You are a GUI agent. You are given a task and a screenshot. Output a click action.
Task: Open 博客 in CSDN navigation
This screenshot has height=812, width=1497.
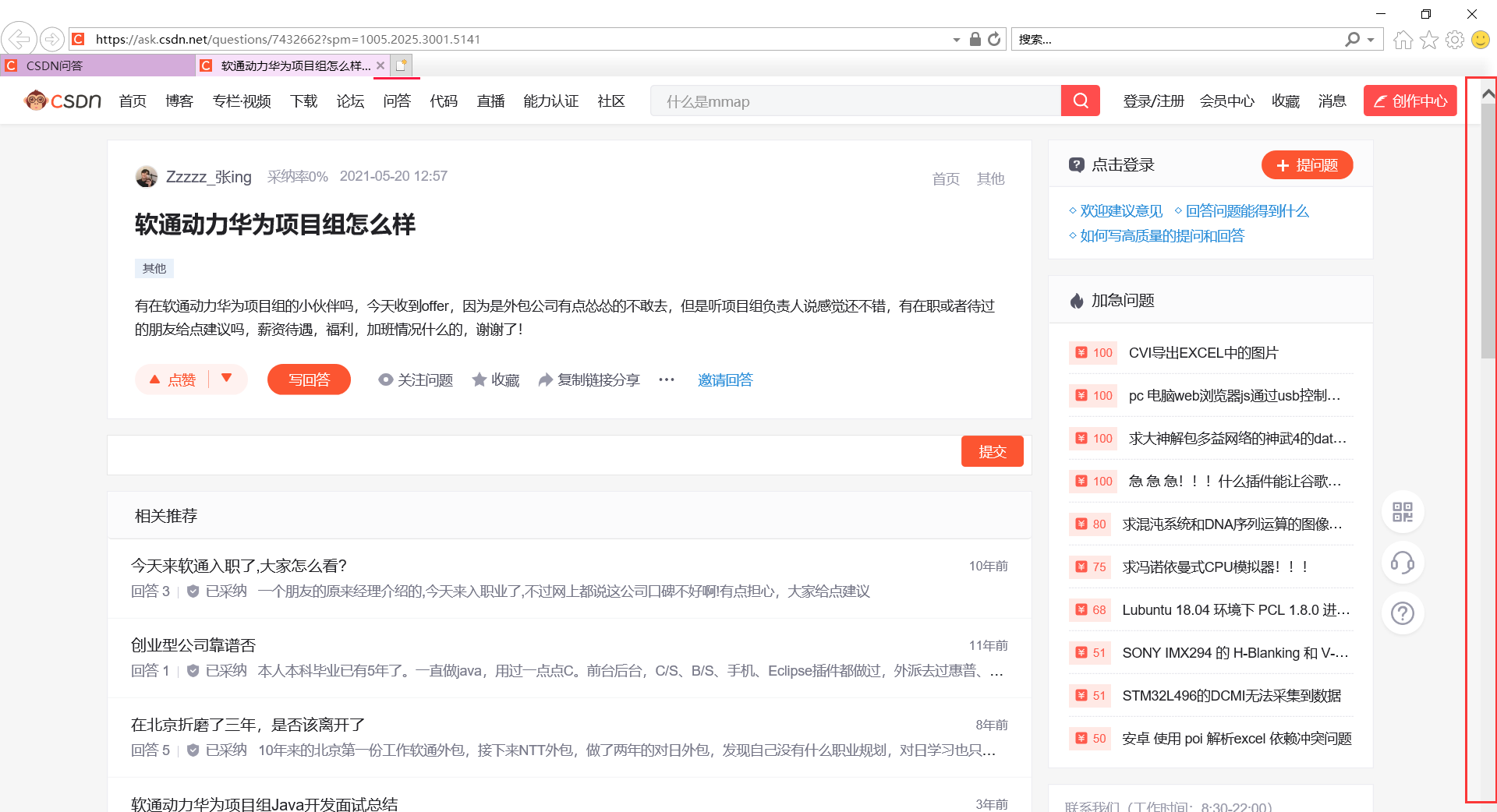[x=179, y=101]
